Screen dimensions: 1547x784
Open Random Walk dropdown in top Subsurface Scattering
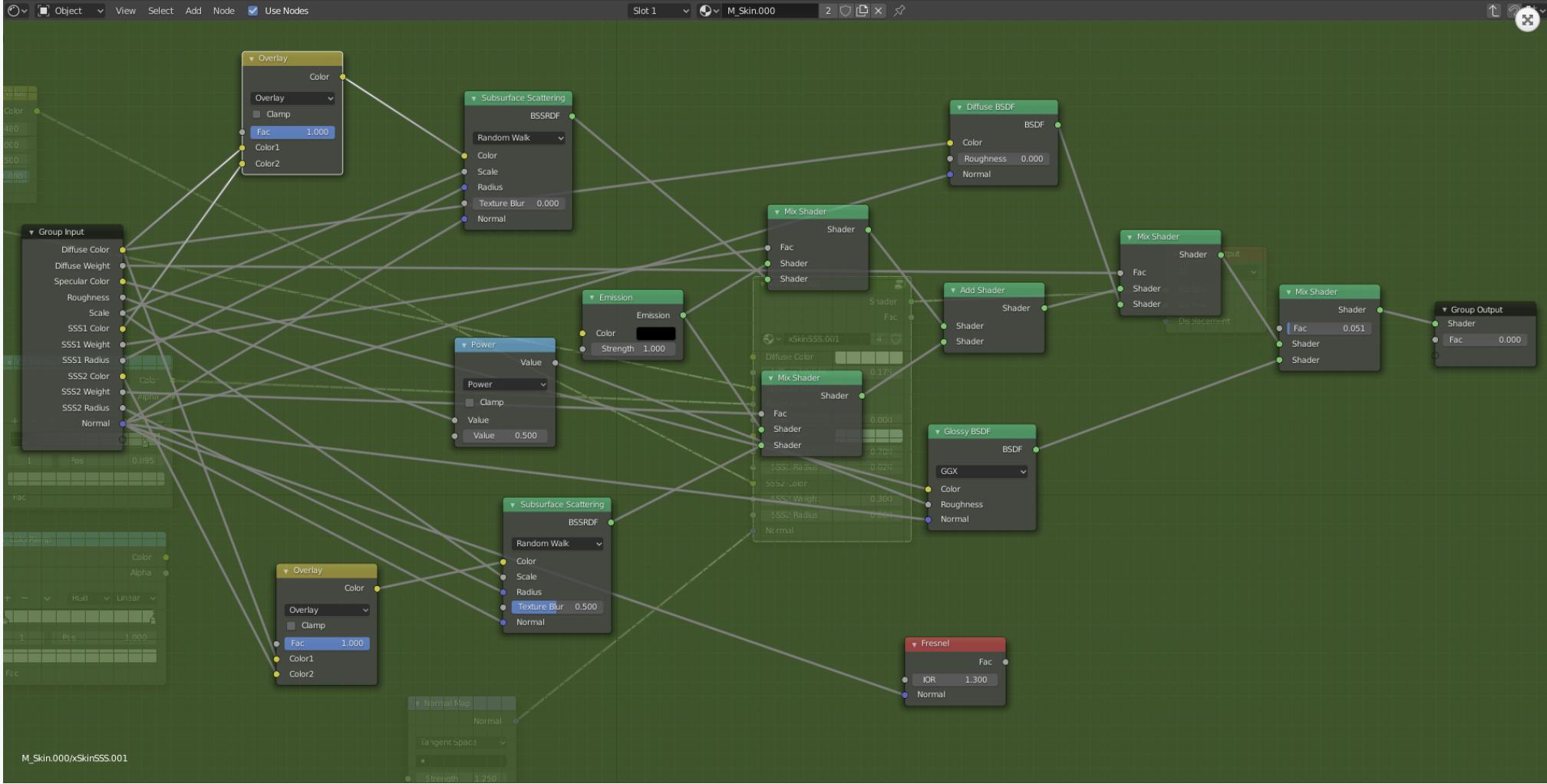point(519,138)
